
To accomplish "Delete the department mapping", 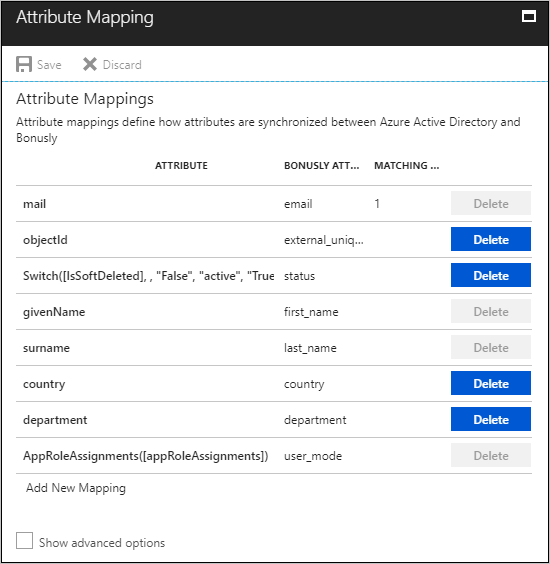I will (x=491, y=419).
